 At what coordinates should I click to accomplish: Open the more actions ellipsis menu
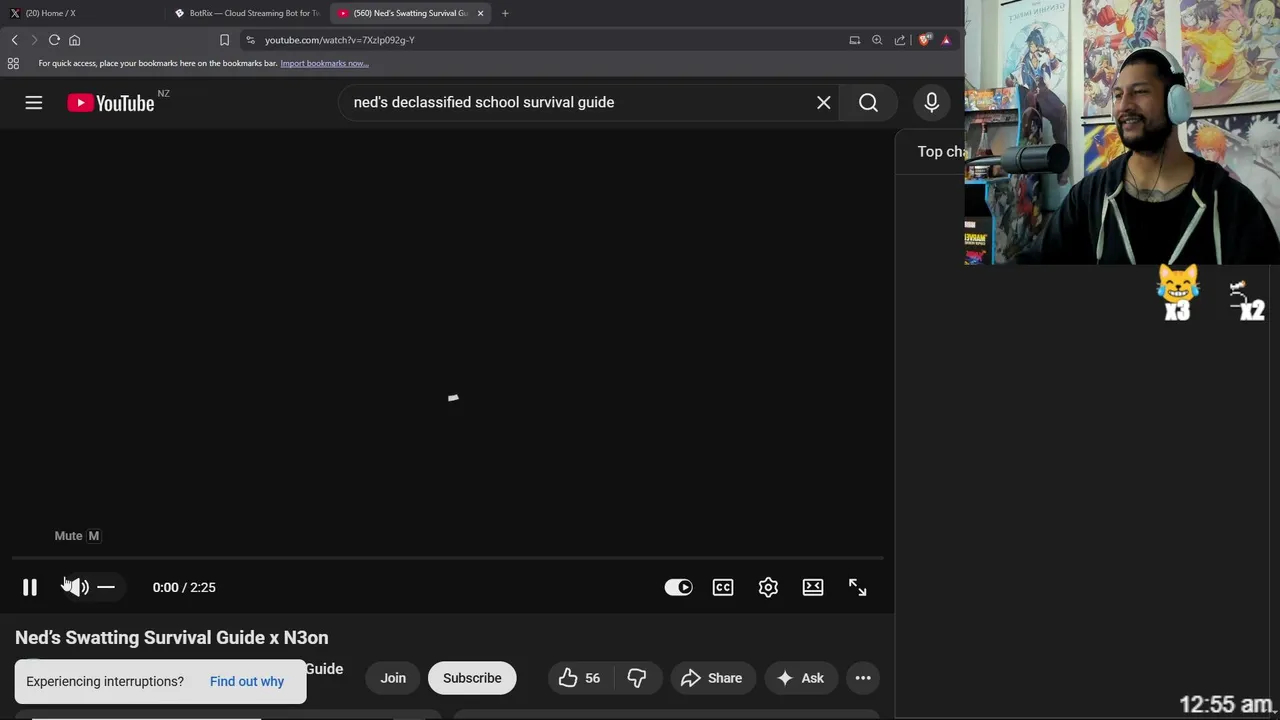pyautogui.click(x=863, y=678)
